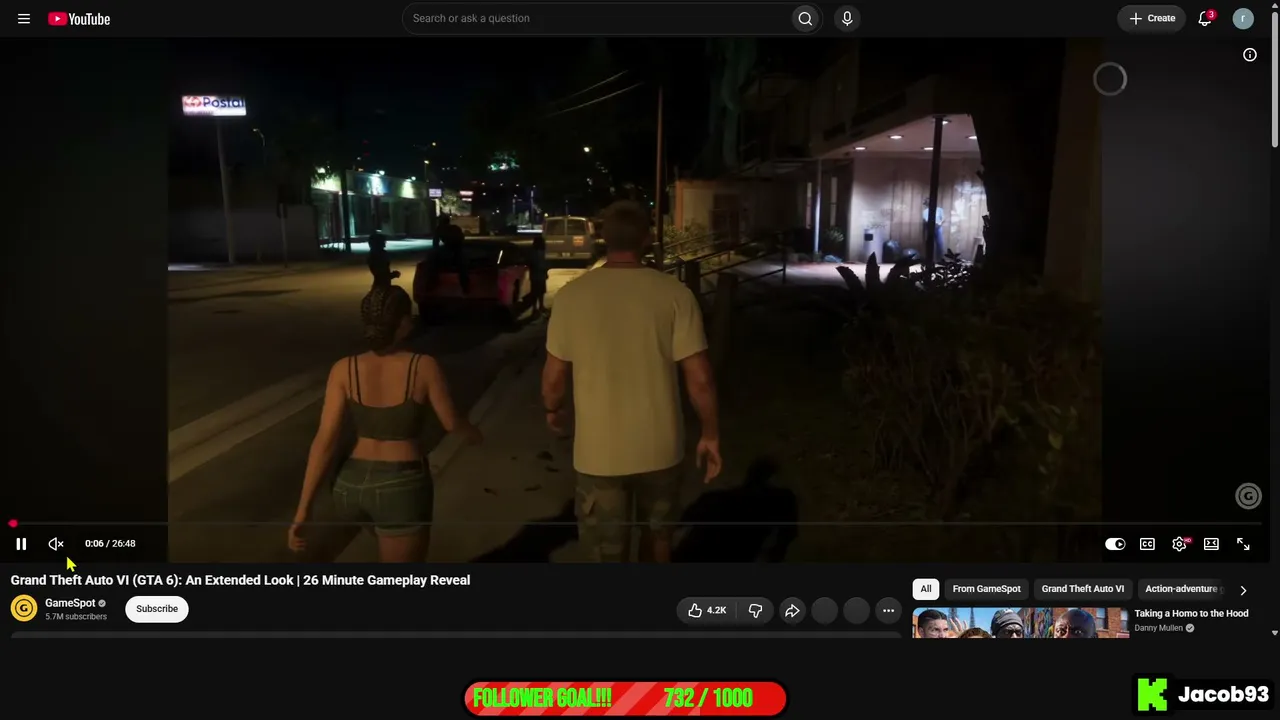Open the notifications bell
This screenshot has width=1280, height=720.
[1205, 18]
